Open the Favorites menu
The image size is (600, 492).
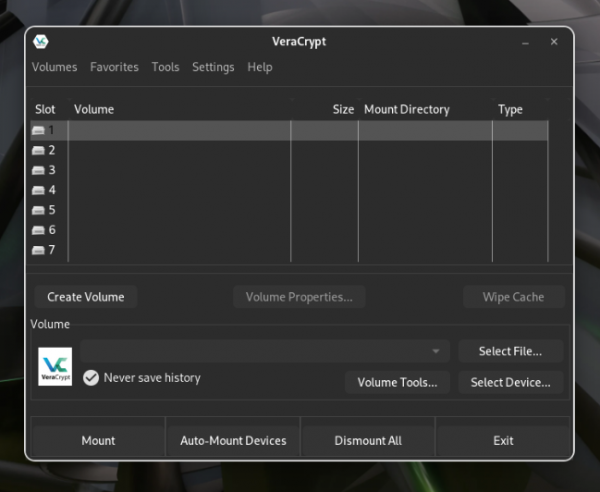click(x=114, y=67)
